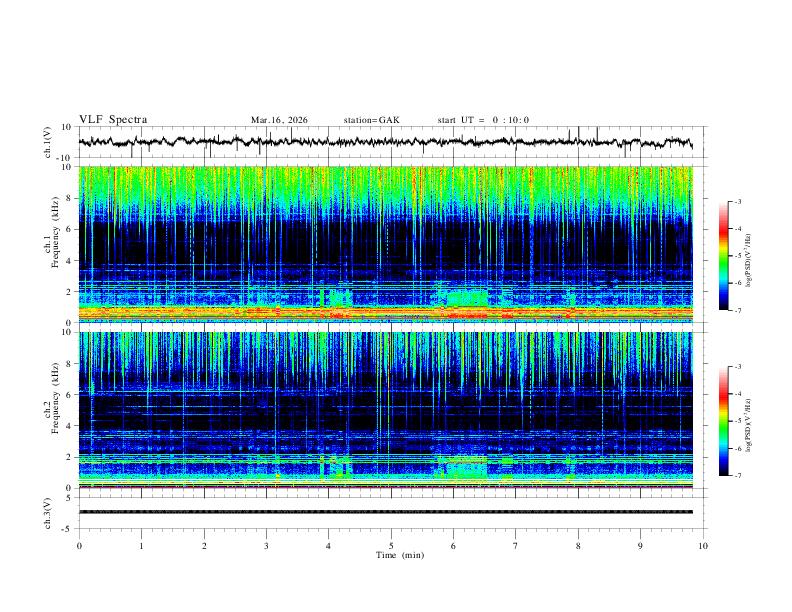
Task: Click inside the ch.2 spectrogram panel
Action: (386, 410)
